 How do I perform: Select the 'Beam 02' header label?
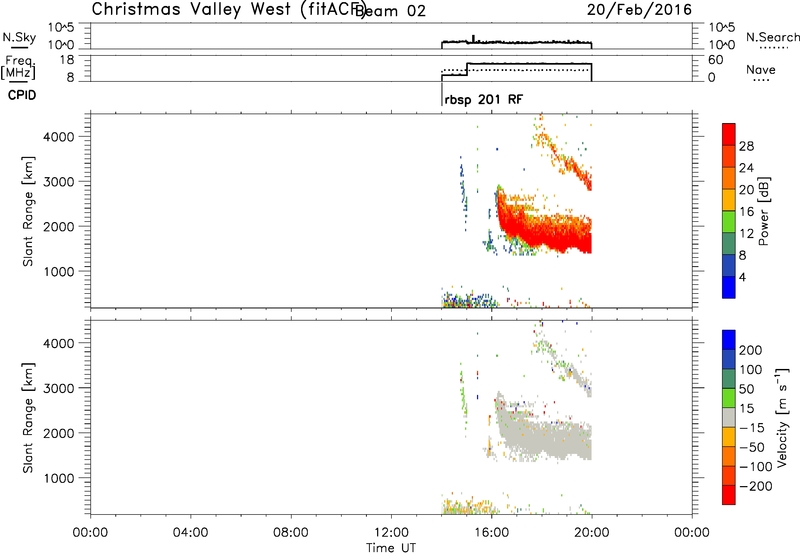(x=390, y=11)
